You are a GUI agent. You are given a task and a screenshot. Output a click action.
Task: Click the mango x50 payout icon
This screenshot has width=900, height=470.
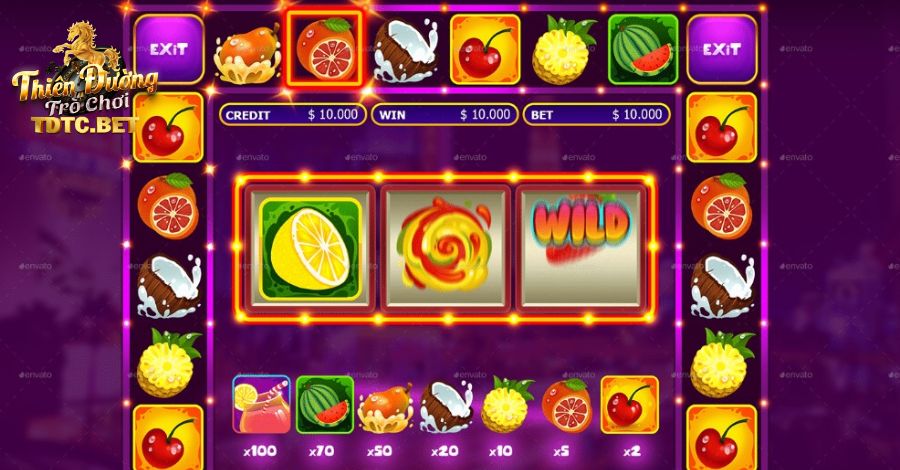[x=386, y=408]
